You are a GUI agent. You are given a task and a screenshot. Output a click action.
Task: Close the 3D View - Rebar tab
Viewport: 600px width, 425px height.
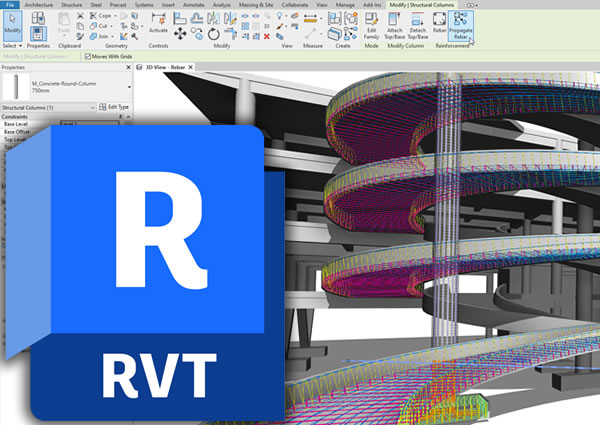[x=190, y=67]
